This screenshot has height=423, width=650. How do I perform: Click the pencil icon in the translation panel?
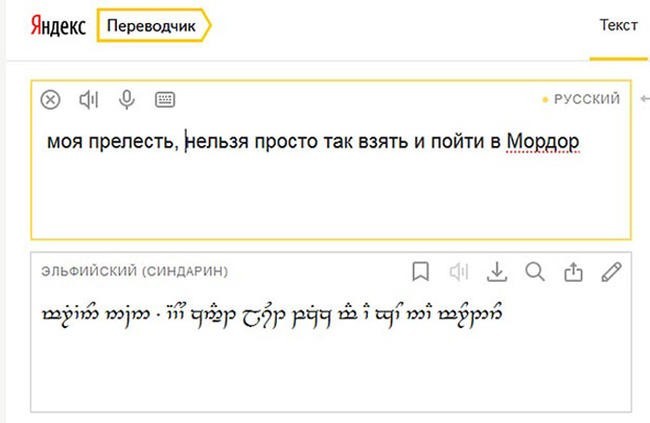click(x=611, y=272)
